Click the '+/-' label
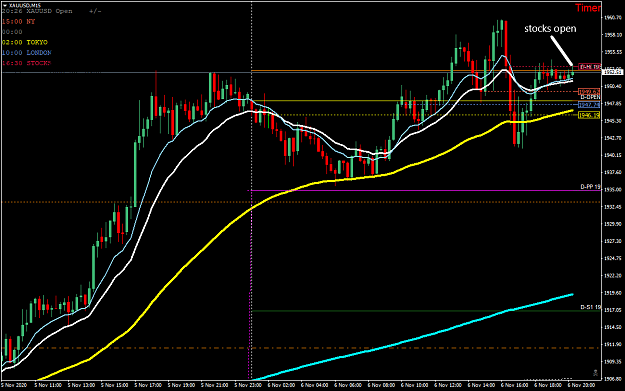The image size is (625, 391). click(95, 11)
